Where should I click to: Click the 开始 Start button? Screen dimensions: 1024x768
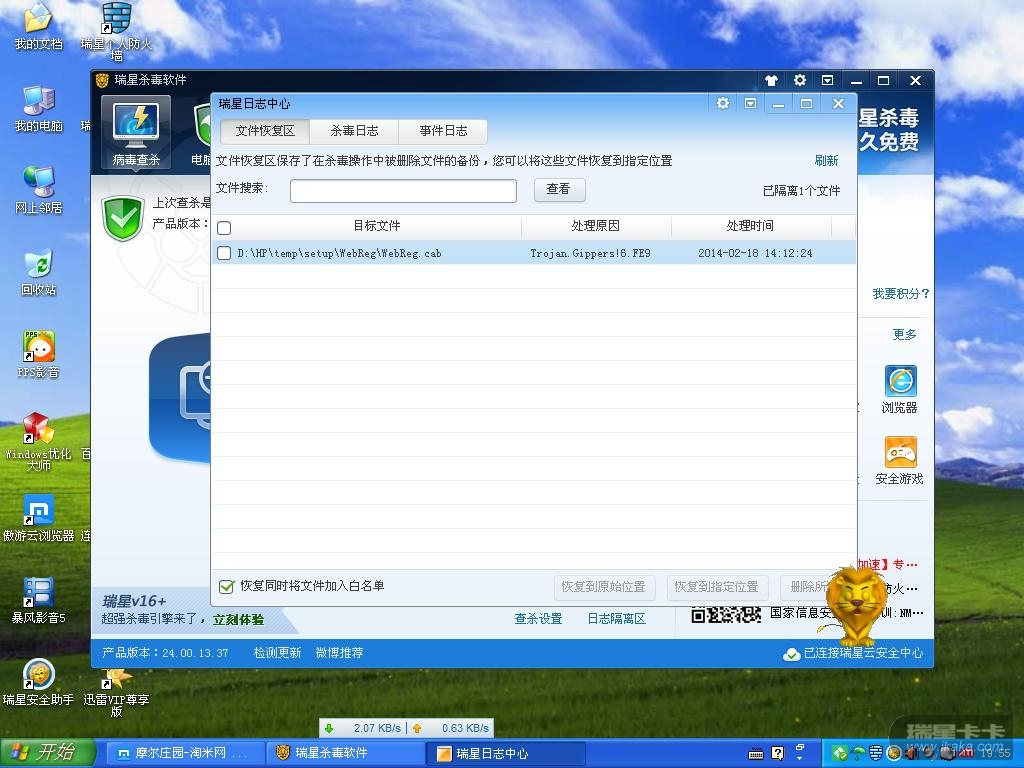click(46, 753)
